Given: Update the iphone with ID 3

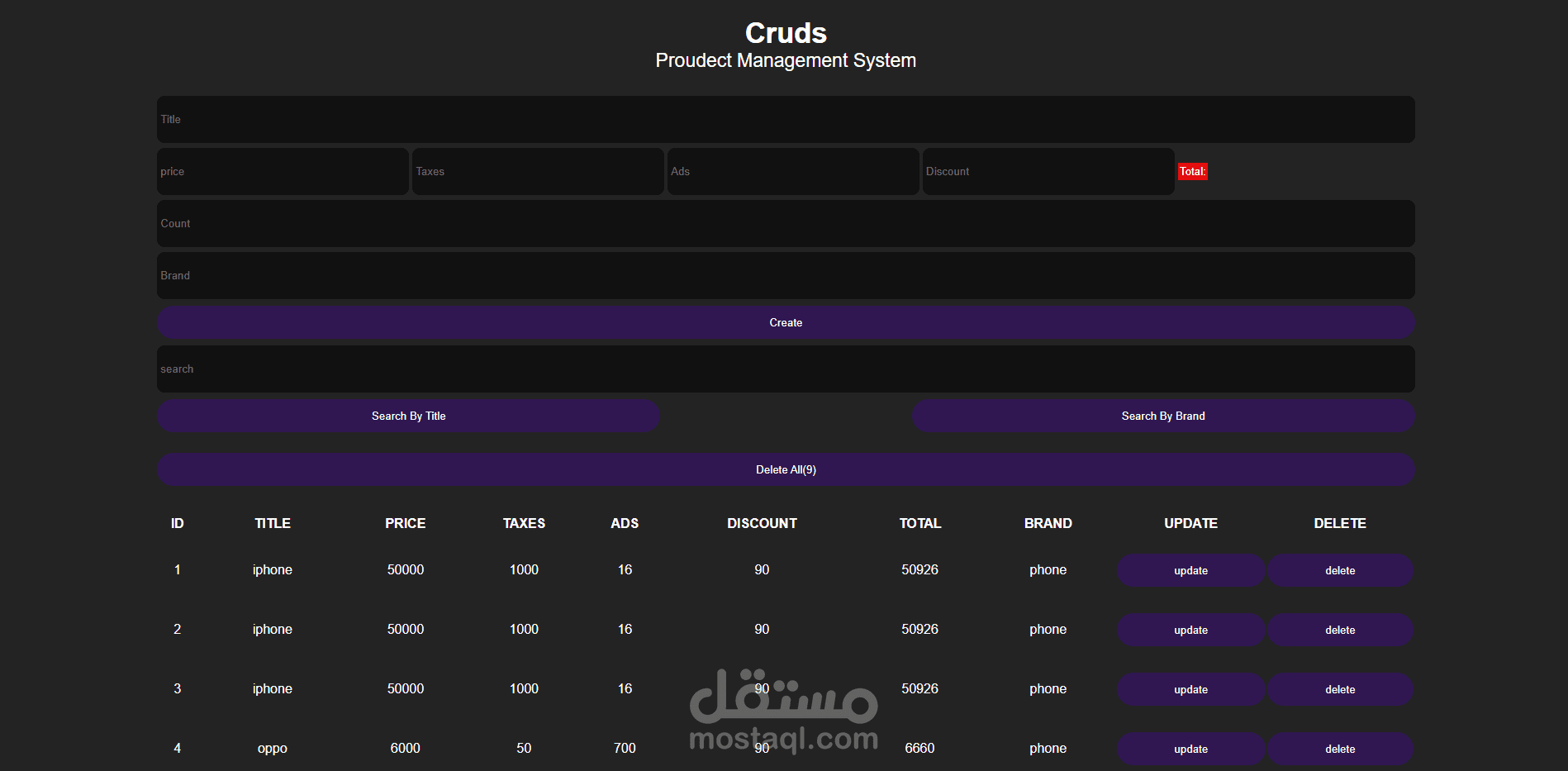Looking at the screenshot, I should [1190, 689].
